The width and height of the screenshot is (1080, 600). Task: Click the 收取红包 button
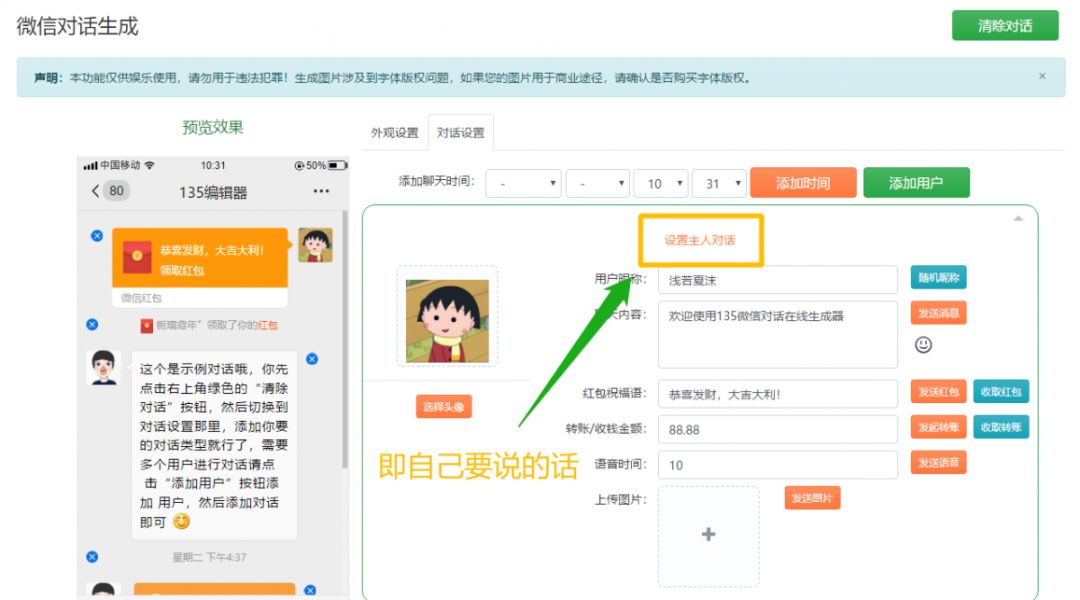tap(1001, 391)
